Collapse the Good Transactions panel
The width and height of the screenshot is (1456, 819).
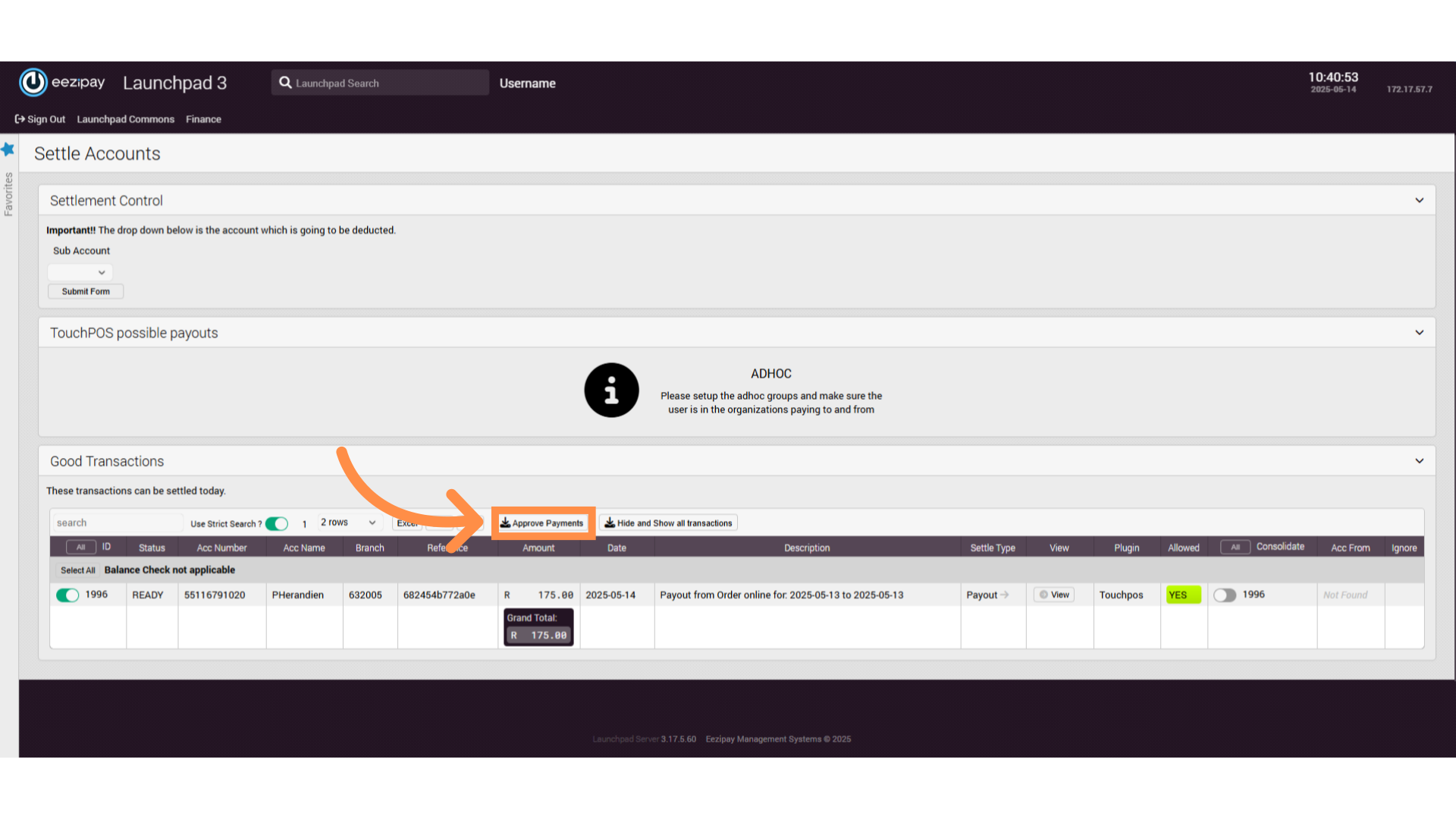coord(1420,461)
